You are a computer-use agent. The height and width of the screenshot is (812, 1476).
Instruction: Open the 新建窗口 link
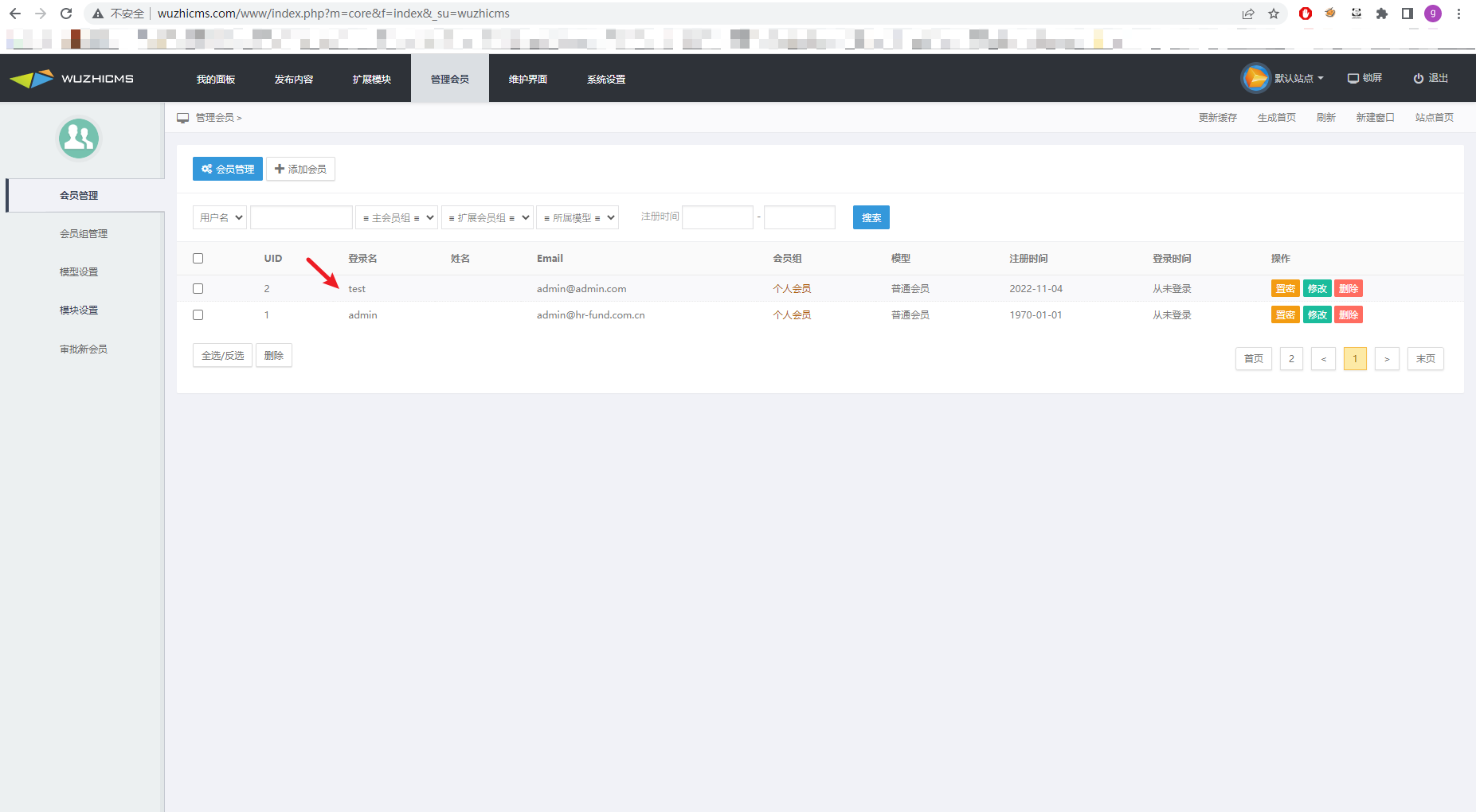click(x=1376, y=117)
